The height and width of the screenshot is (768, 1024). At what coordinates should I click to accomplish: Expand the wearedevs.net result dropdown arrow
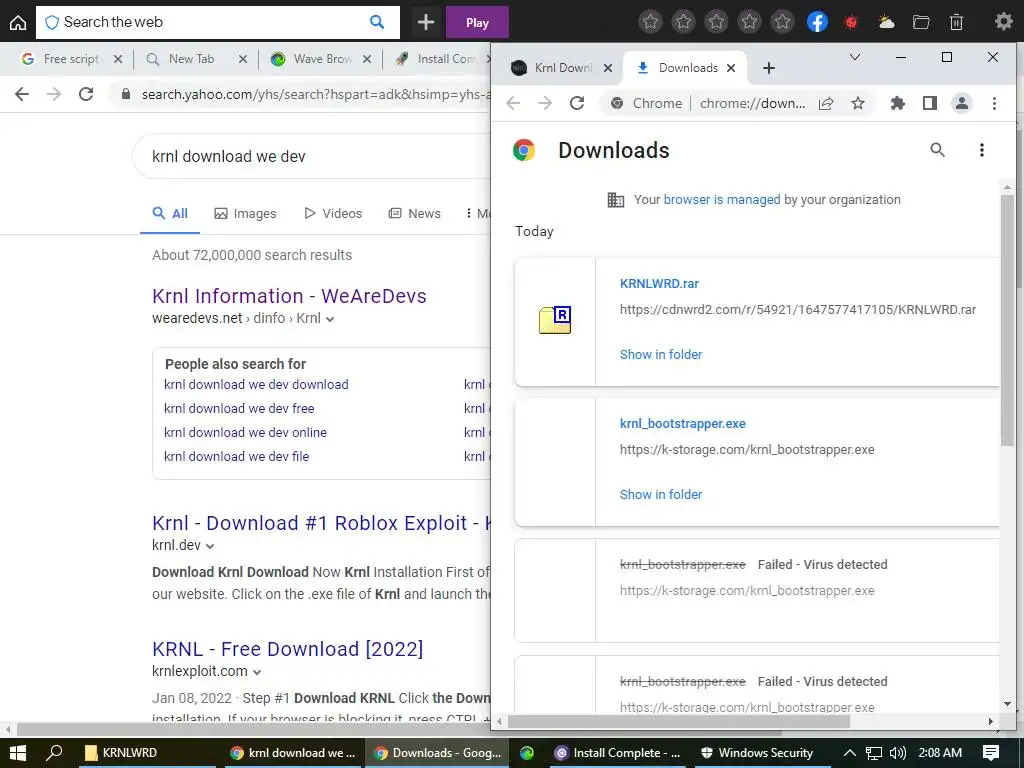[330, 319]
